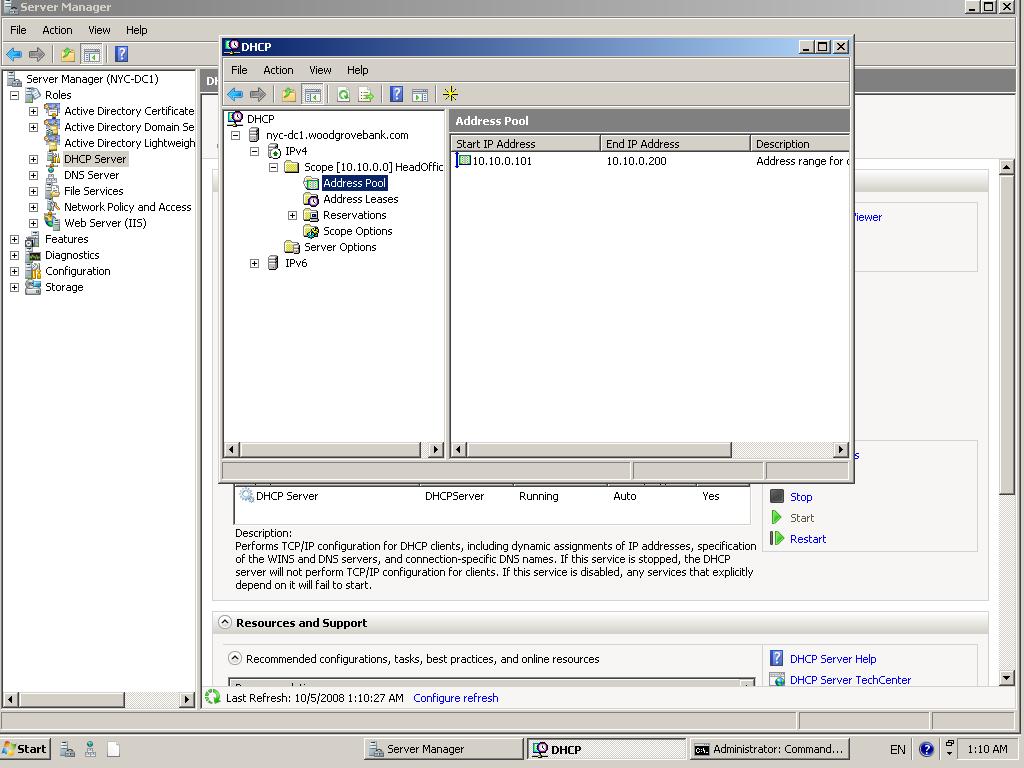Click Stop link for DHCP service
This screenshot has width=1024, height=768.
(x=801, y=497)
